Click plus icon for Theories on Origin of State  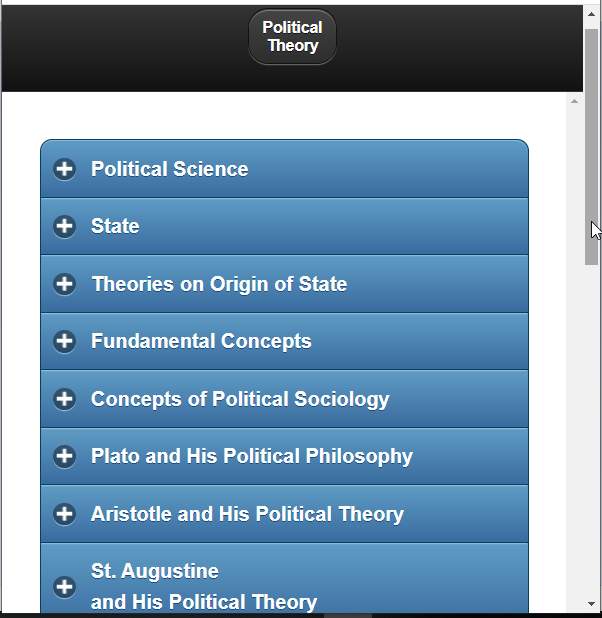tap(64, 284)
